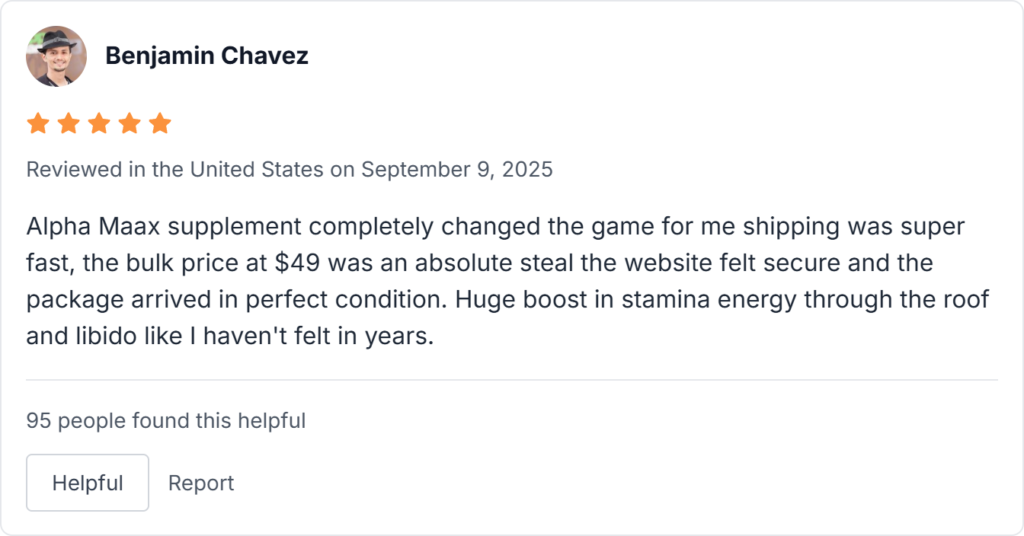Click the "95 people found this helpful" text
This screenshot has height=536, width=1024.
point(166,421)
